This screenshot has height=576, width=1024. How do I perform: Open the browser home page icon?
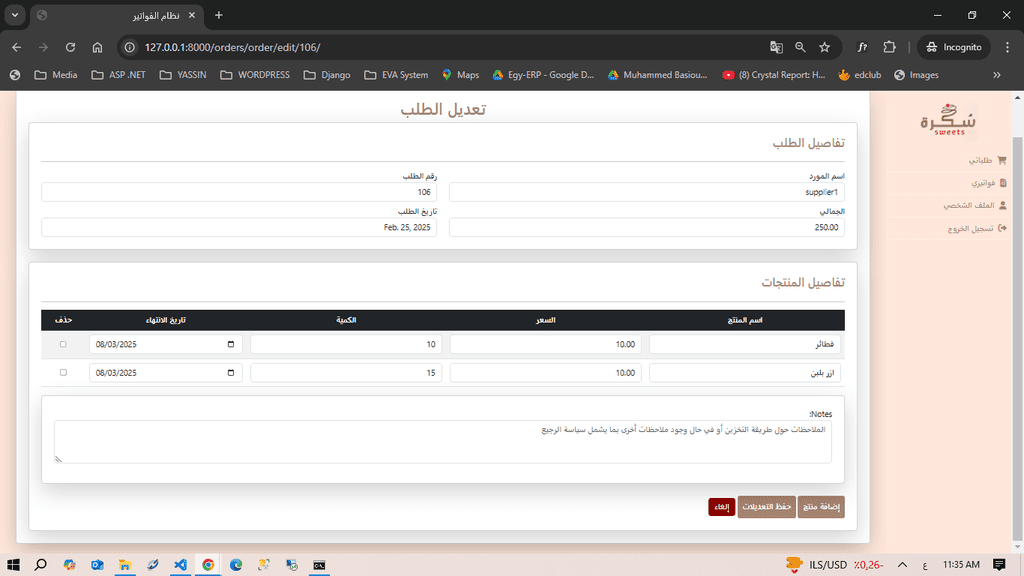coord(97,47)
